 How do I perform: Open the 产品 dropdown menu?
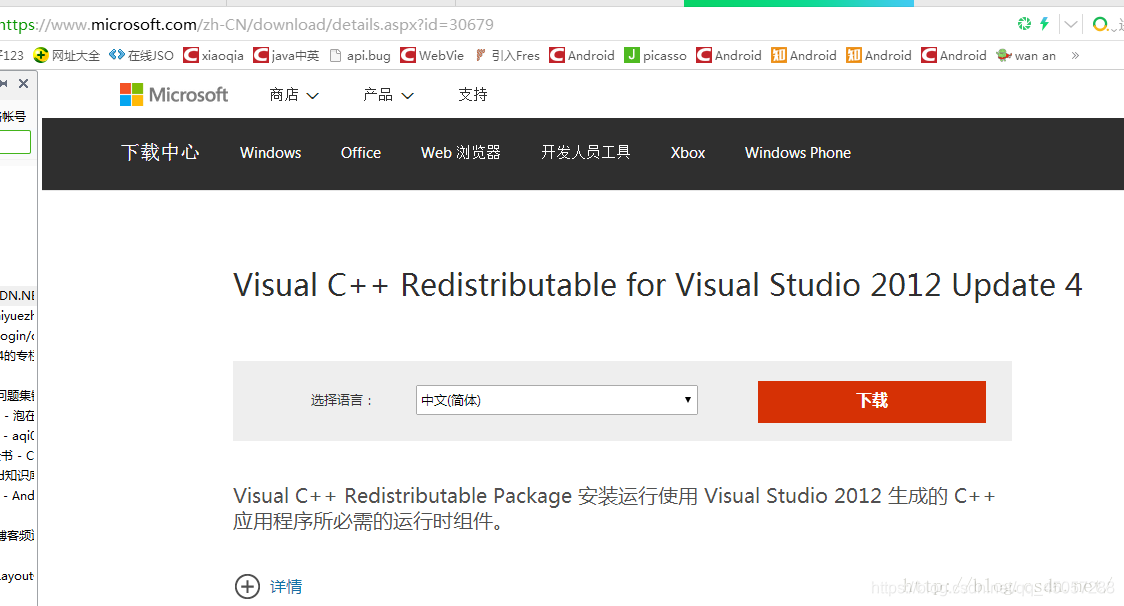click(388, 95)
